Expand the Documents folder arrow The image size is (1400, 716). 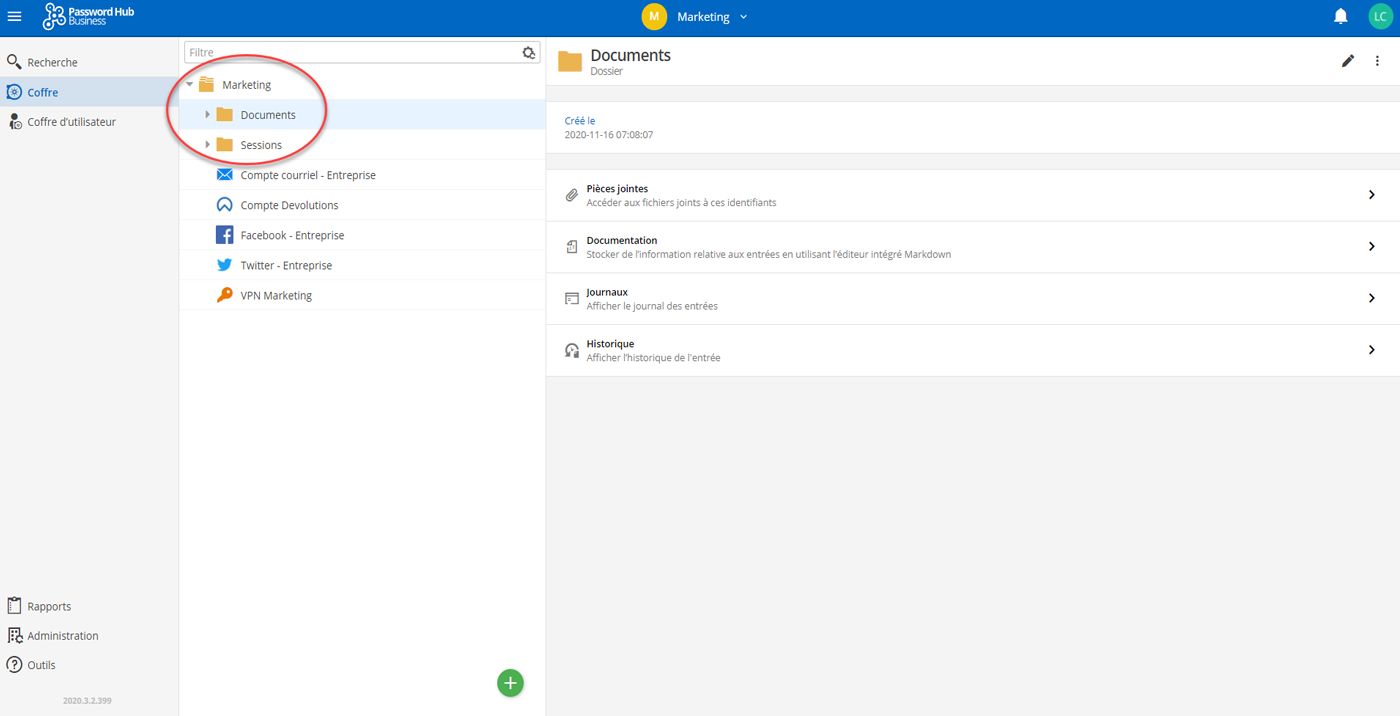tap(208, 115)
